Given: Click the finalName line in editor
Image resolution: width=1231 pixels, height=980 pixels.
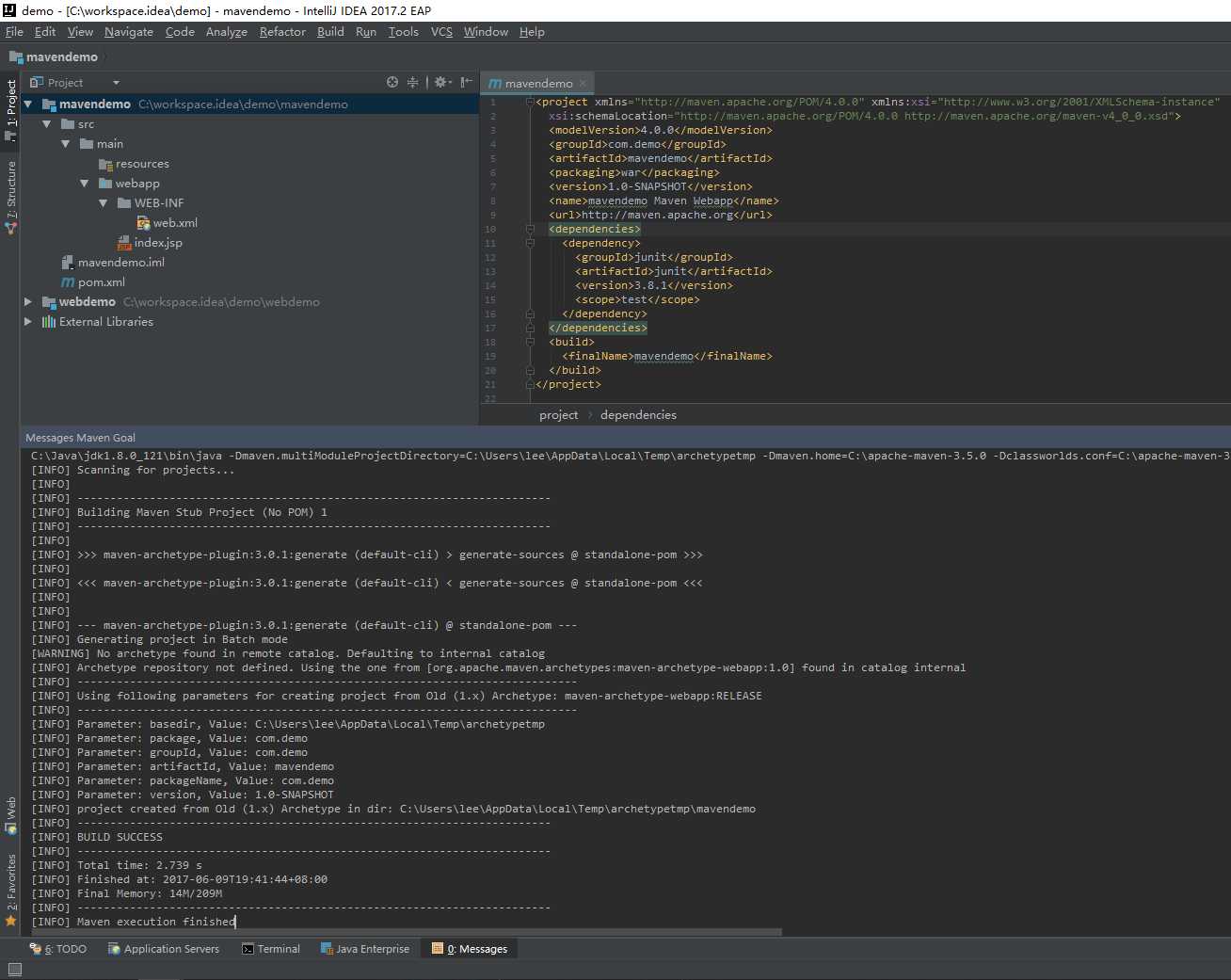Looking at the screenshot, I should point(667,356).
